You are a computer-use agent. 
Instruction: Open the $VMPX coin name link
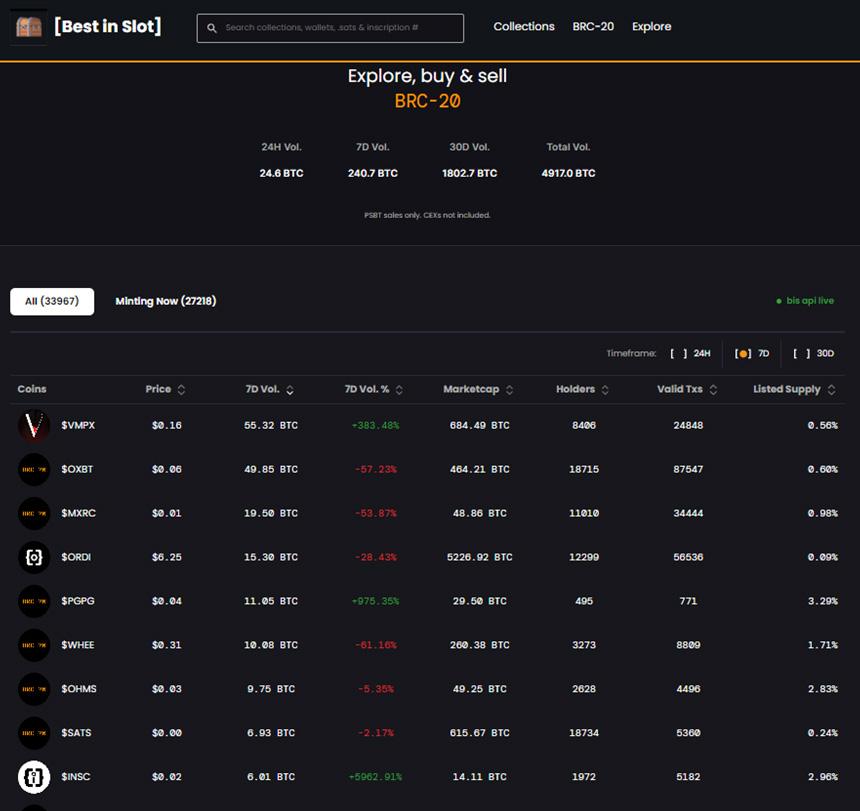[x=78, y=425]
